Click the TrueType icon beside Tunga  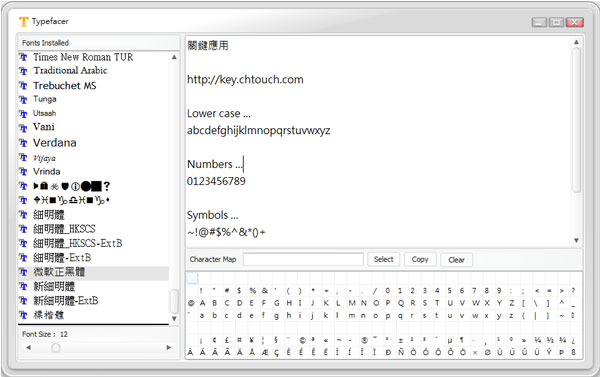tap(23, 100)
